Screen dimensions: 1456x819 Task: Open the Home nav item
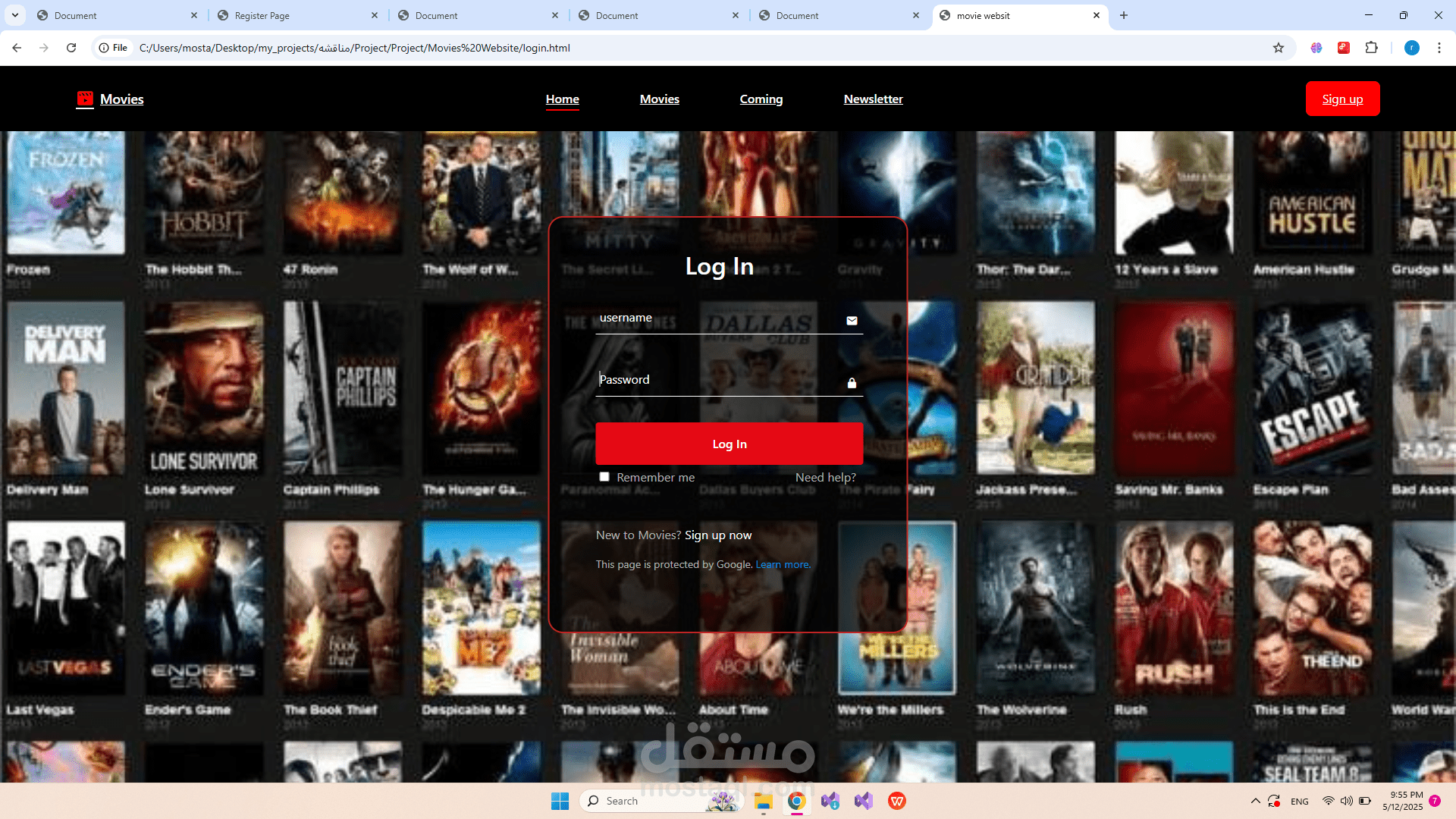563,99
